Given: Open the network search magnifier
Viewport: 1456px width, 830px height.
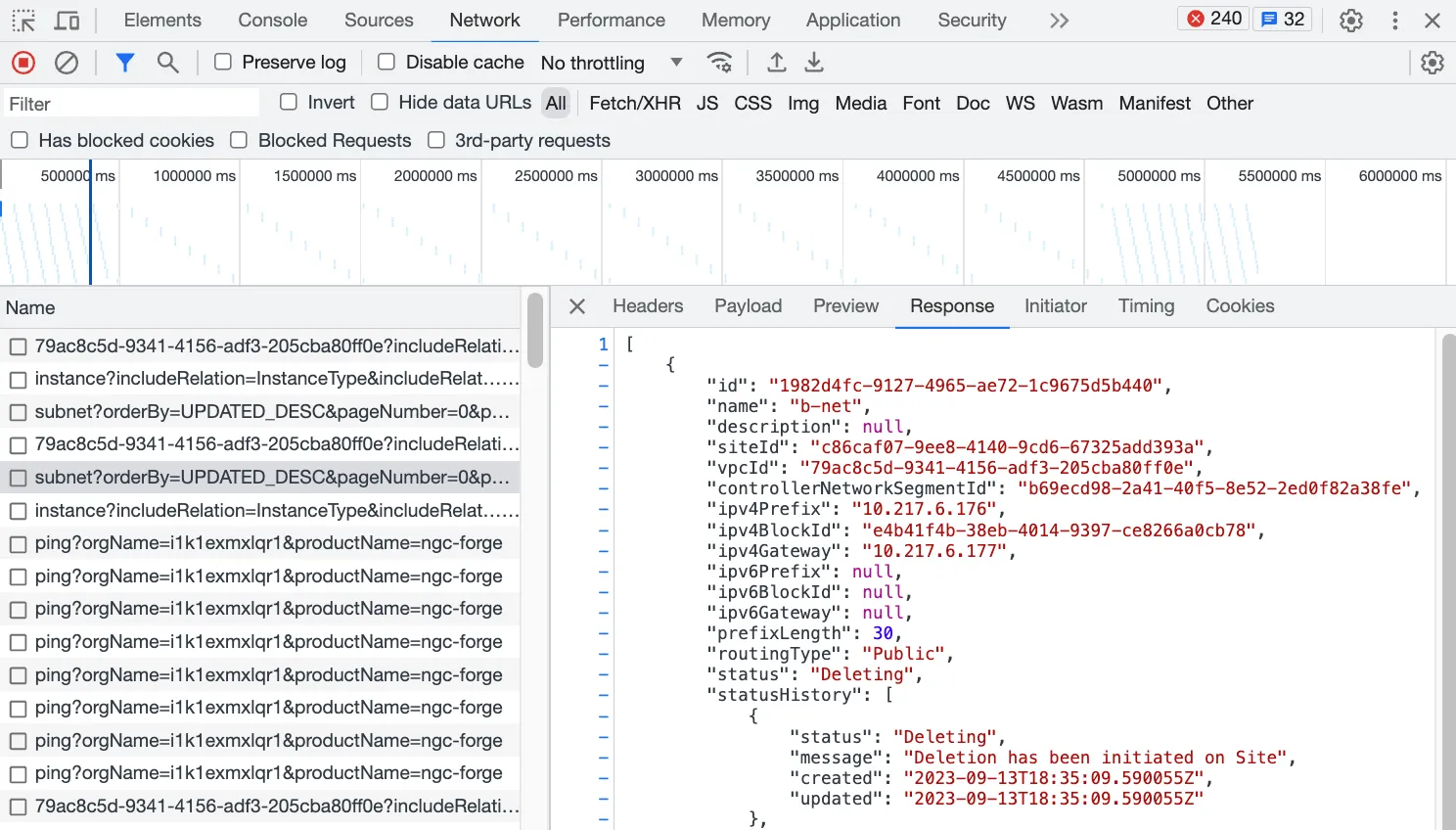Looking at the screenshot, I should point(168,63).
